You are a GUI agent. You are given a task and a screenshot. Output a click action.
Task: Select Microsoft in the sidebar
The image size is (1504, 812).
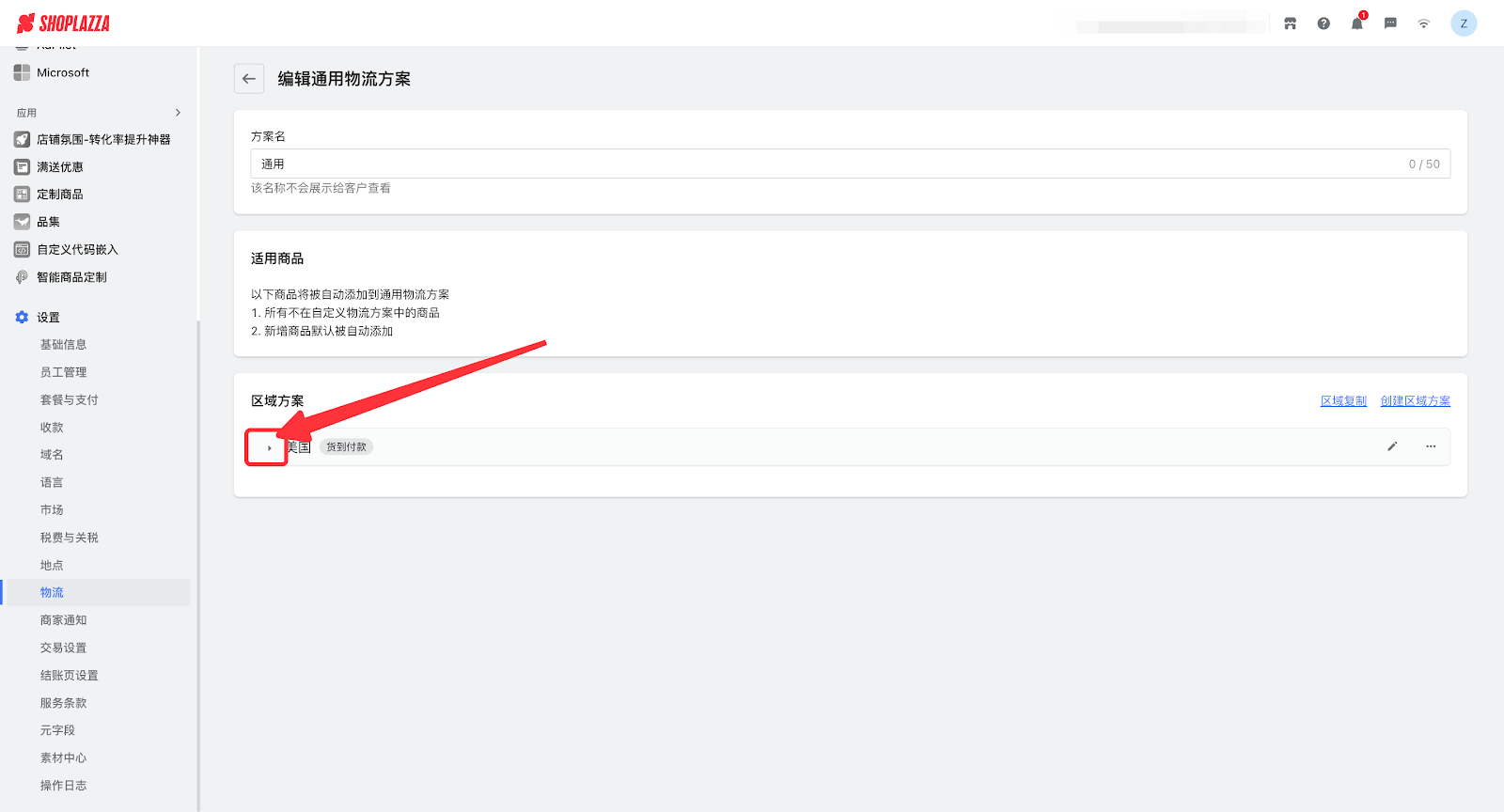[62, 72]
